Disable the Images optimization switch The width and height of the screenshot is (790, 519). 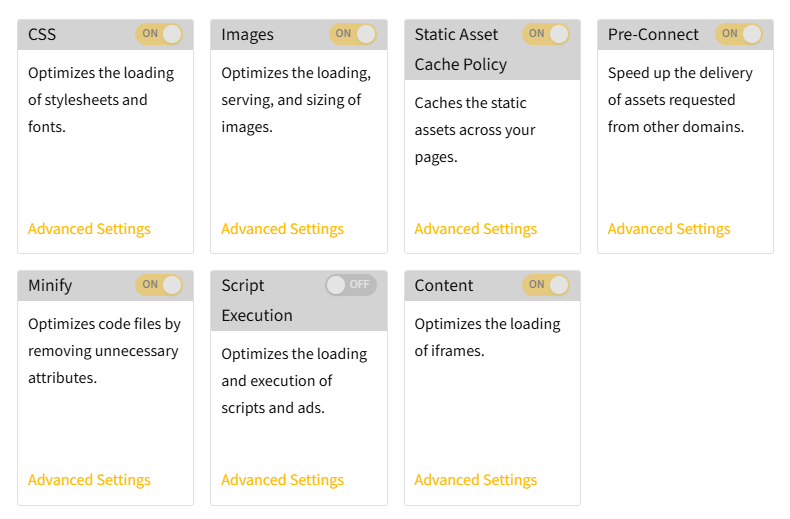(353, 34)
